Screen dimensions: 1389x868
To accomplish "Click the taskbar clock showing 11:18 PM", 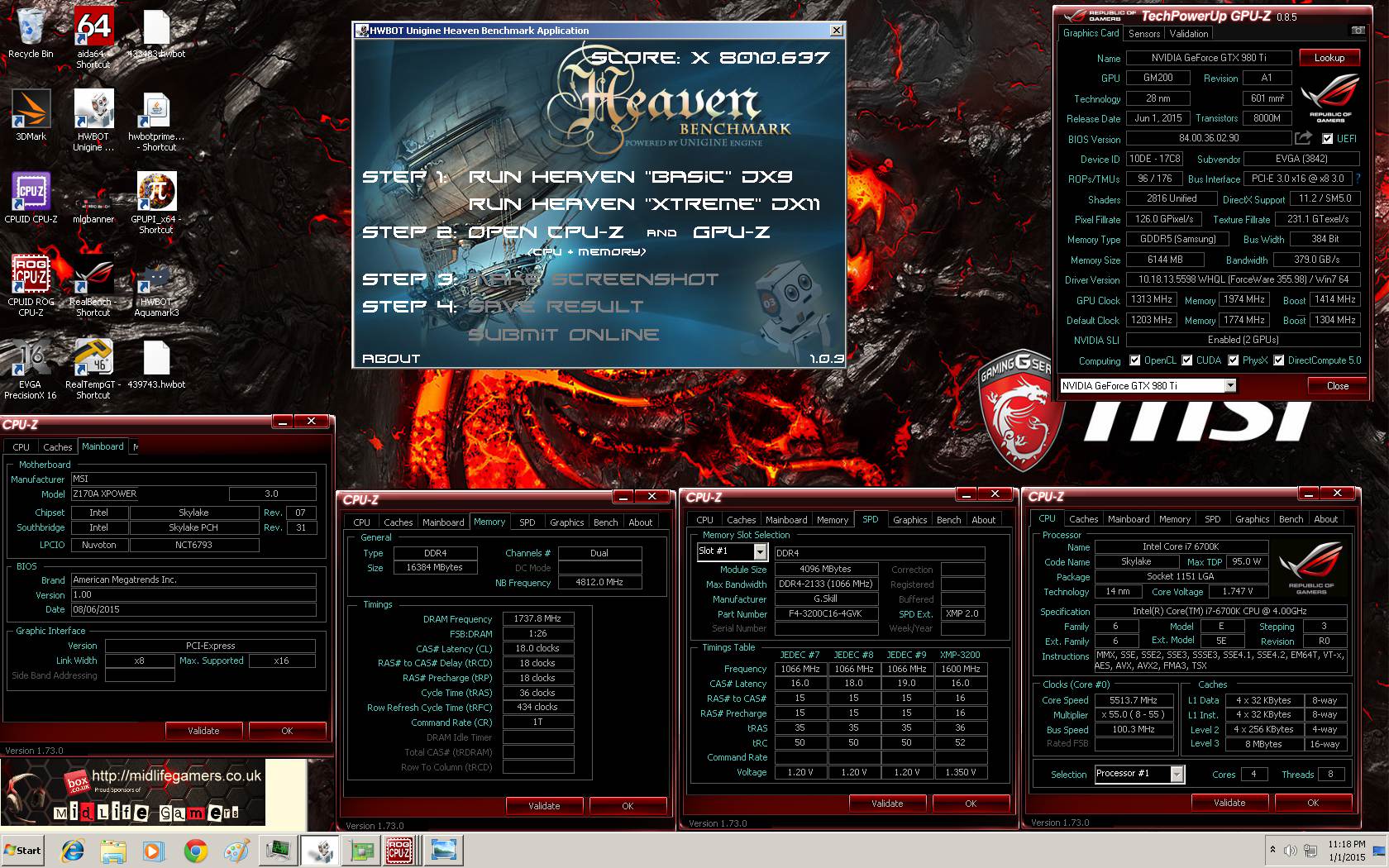I will (1347, 851).
